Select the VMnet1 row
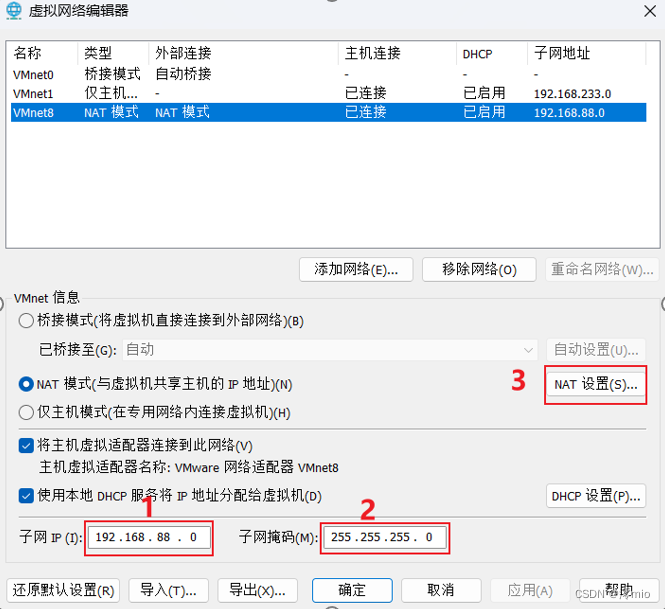The image size is (665, 609). [x=329, y=93]
